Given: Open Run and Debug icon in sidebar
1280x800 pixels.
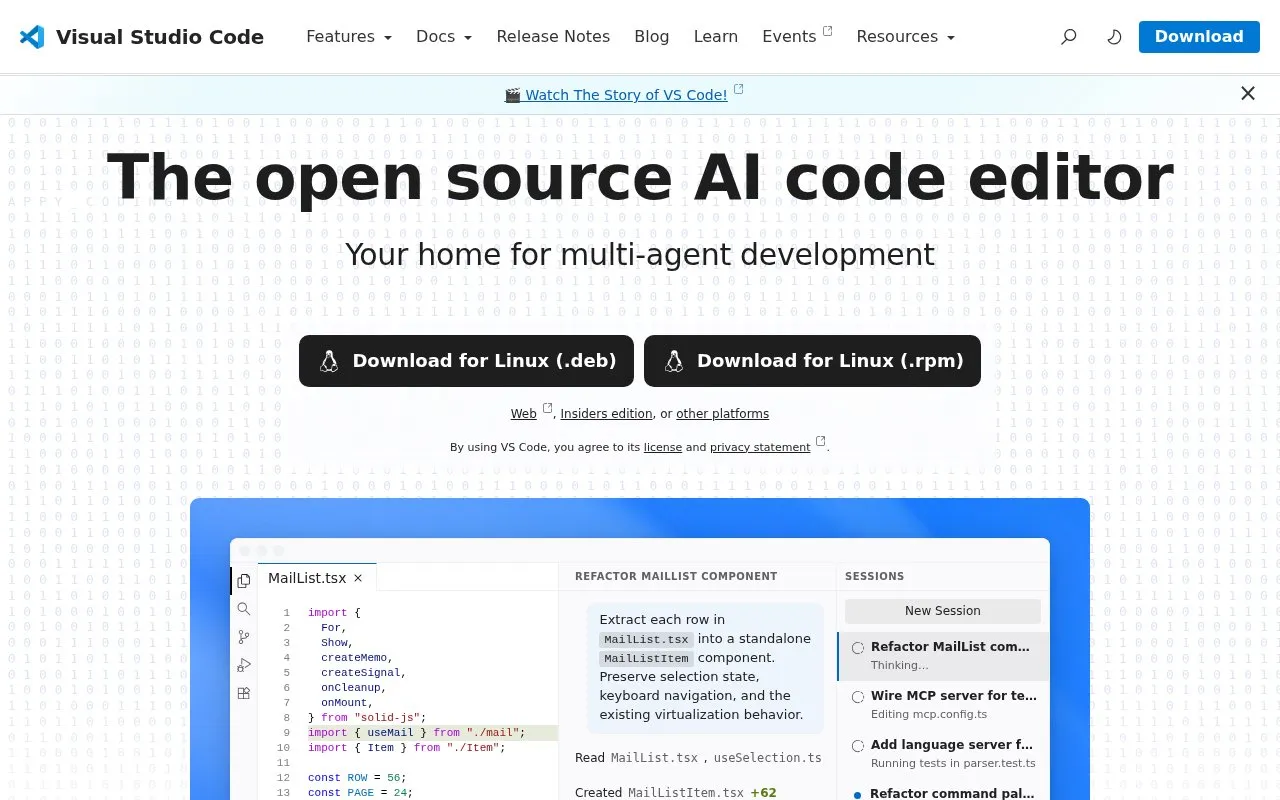Looking at the screenshot, I should tap(244, 665).
